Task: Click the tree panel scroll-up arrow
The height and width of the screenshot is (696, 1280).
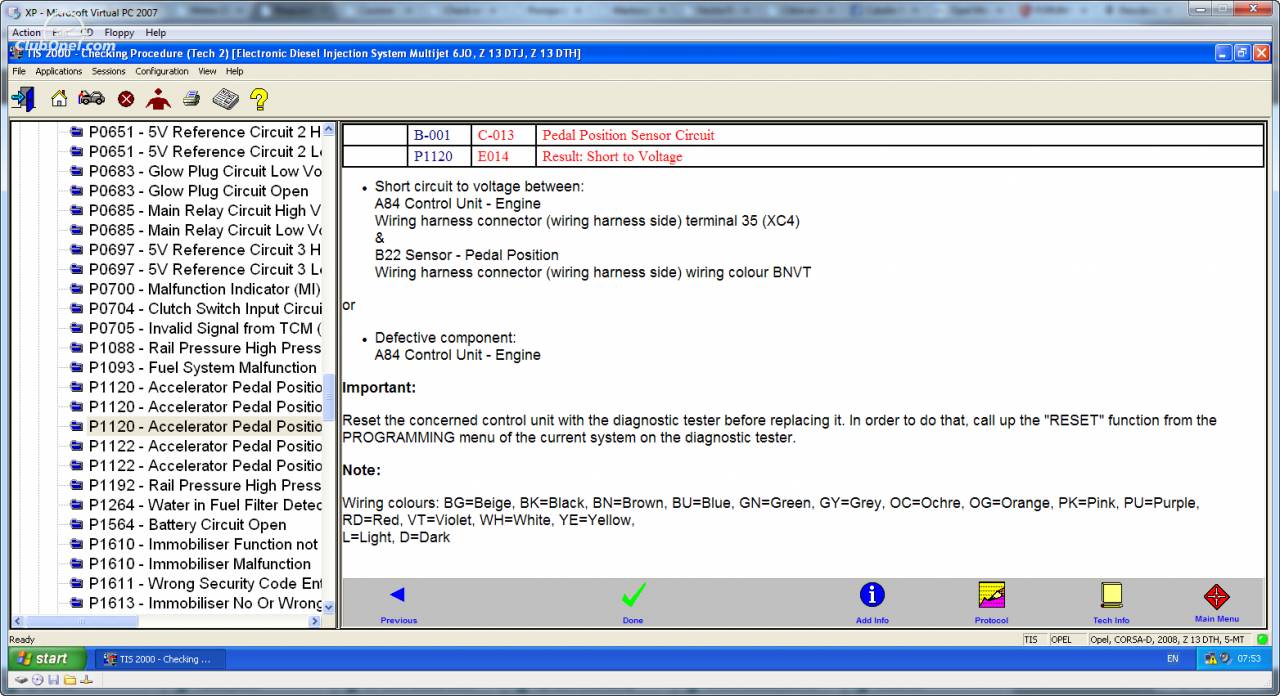Action: point(329,131)
